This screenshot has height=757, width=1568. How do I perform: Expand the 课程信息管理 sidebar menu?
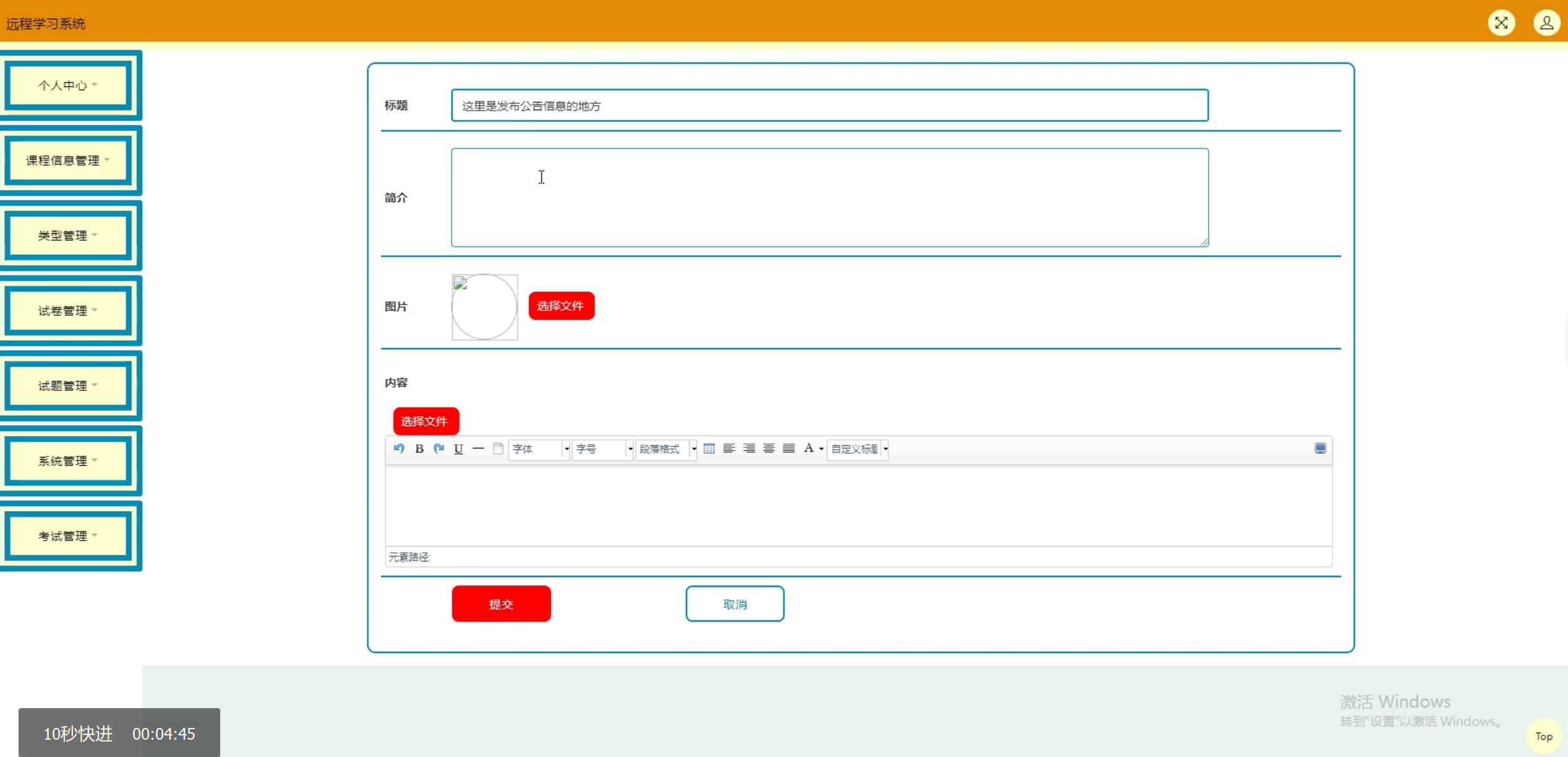(68, 160)
